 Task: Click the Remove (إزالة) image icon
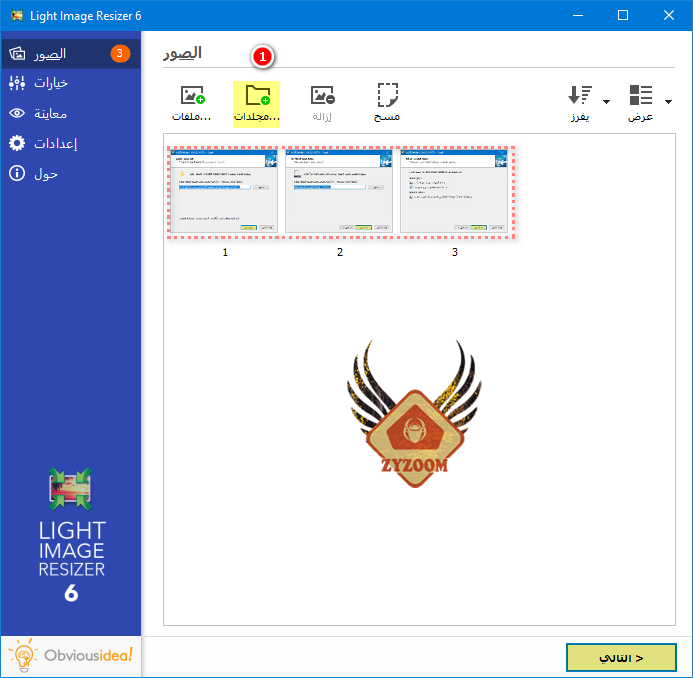323,95
